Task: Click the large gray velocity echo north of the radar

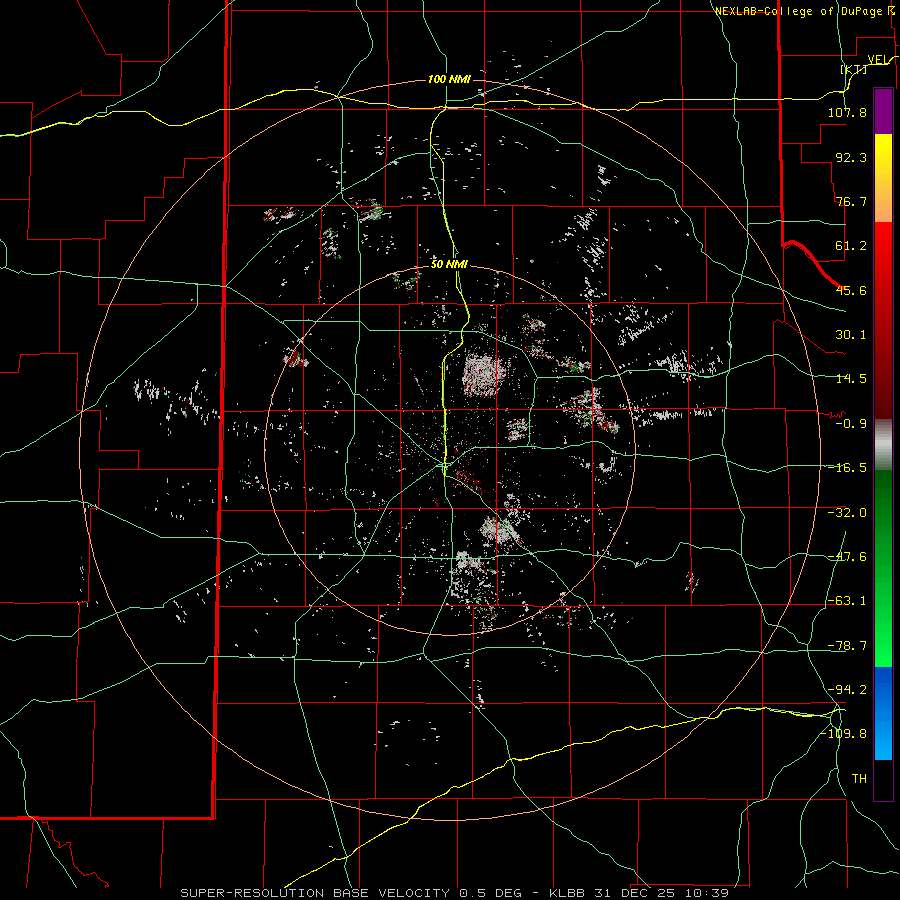Action: coord(484,375)
